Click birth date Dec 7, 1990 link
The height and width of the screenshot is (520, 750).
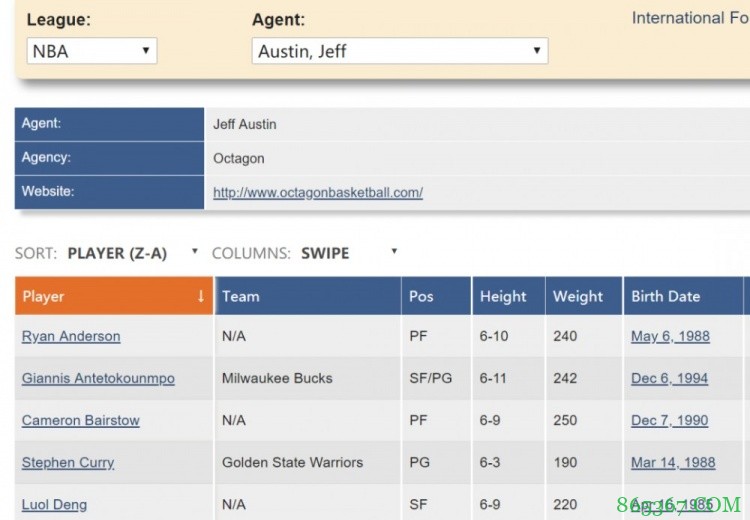tap(669, 421)
